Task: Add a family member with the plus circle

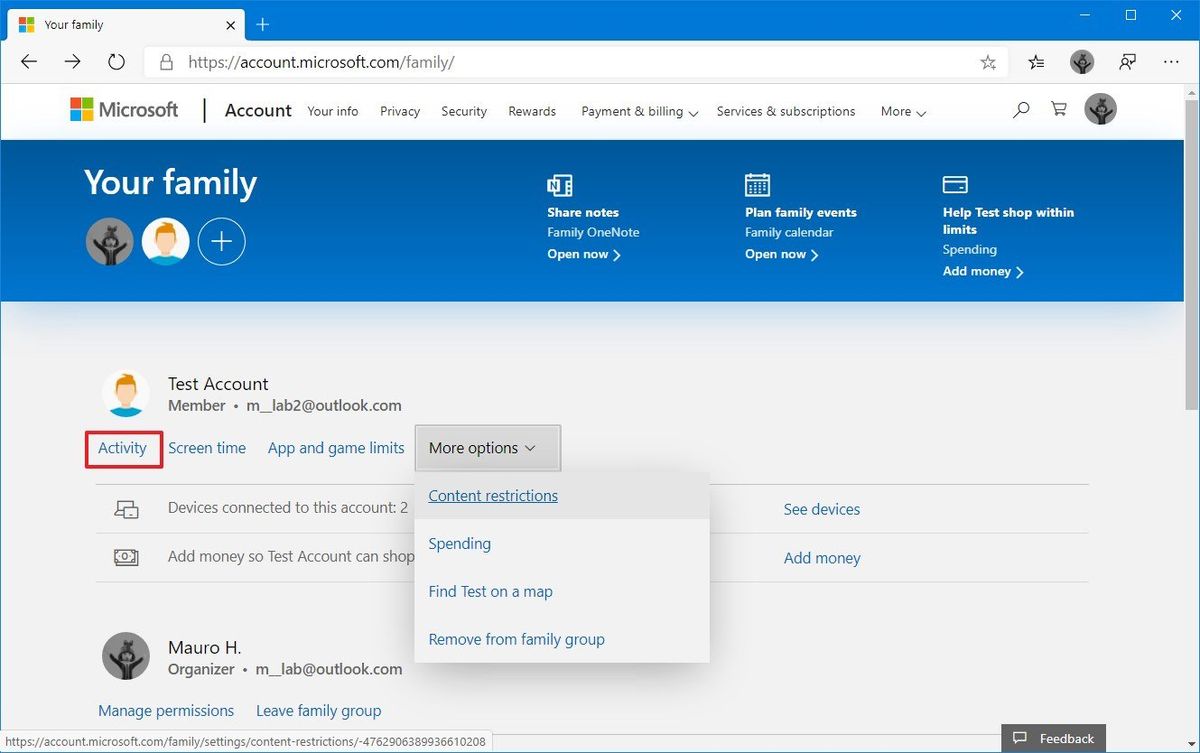Action: point(221,240)
